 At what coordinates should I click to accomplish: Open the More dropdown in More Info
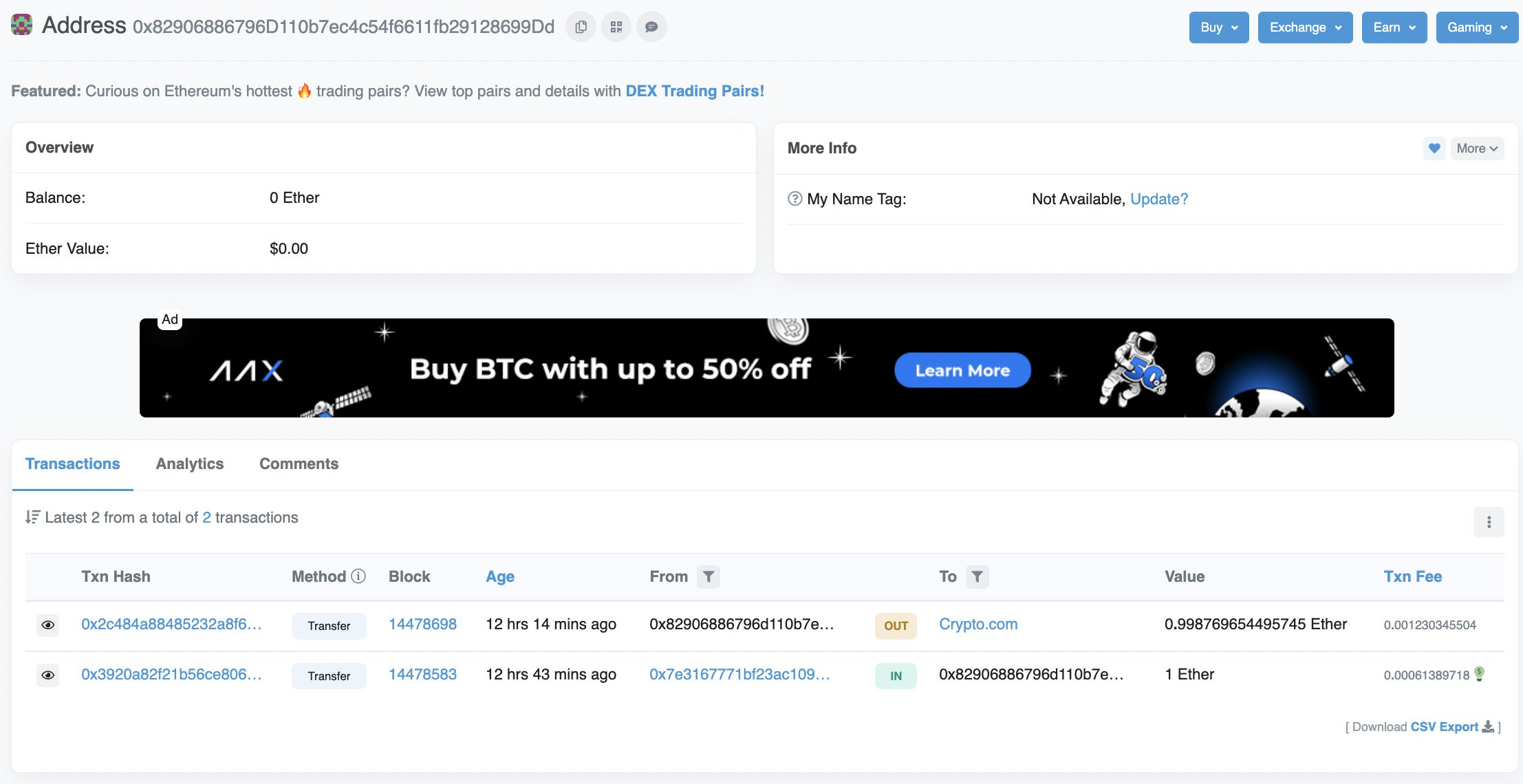pos(1477,149)
